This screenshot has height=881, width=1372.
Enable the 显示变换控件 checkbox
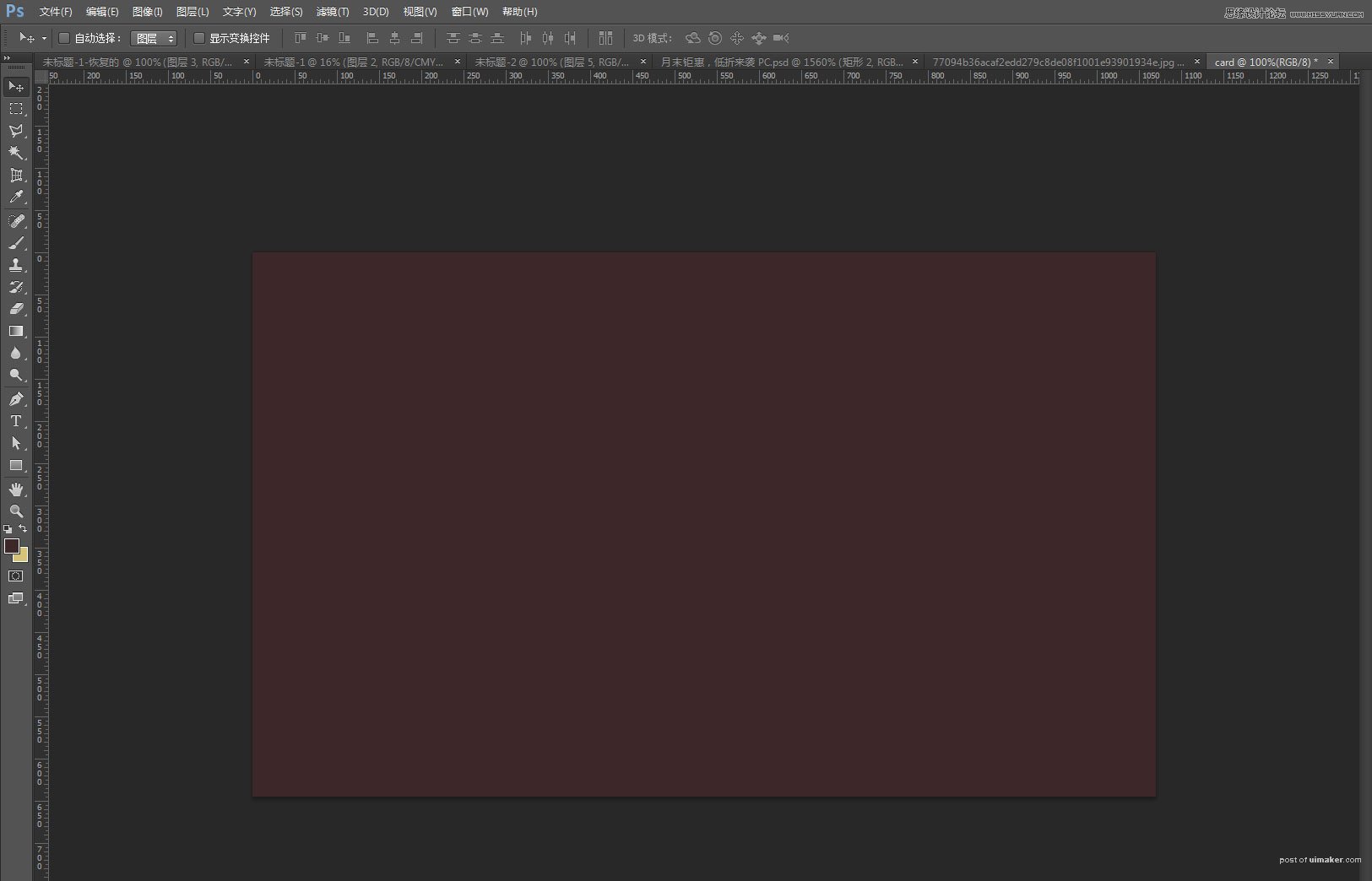pyautogui.click(x=199, y=38)
